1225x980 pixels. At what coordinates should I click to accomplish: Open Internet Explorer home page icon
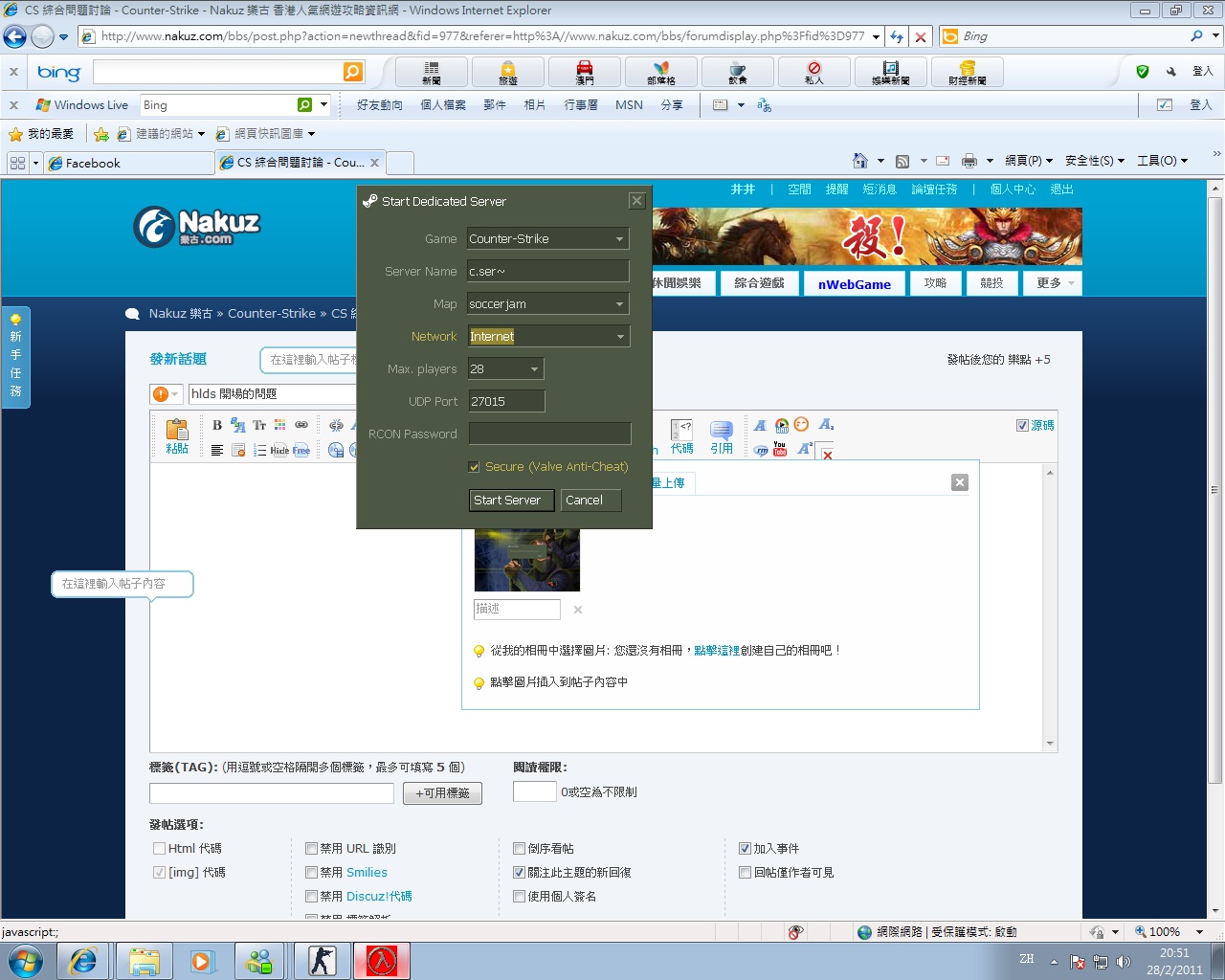859,161
